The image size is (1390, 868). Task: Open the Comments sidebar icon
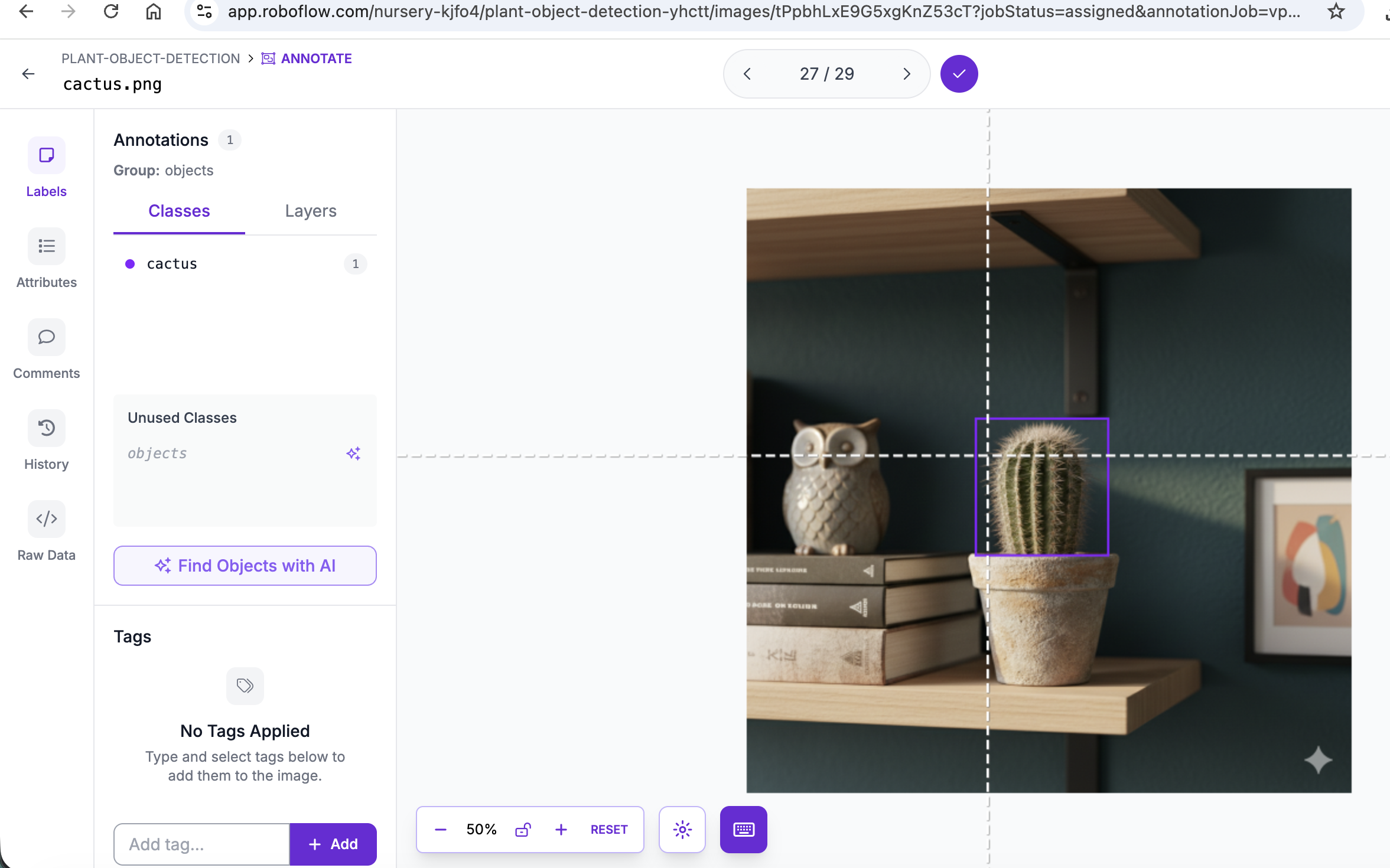coord(46,337)
